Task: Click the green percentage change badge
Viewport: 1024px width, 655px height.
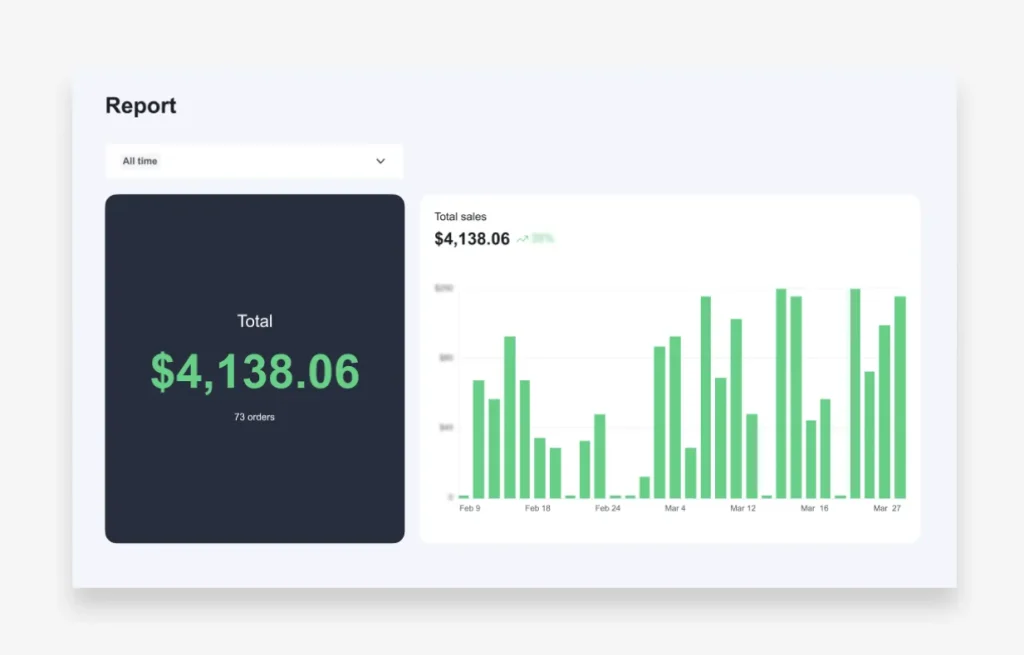Action: click(x=542, y=239)
